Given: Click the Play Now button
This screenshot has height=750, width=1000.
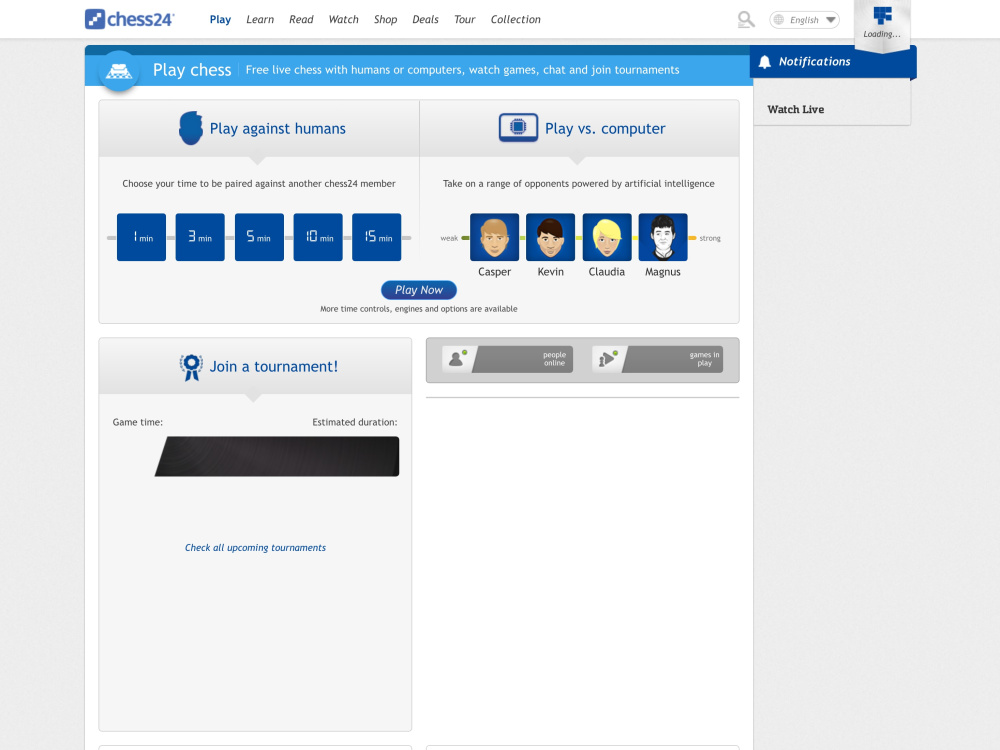Looking at the screenshot, I should [x=419, y=290].
